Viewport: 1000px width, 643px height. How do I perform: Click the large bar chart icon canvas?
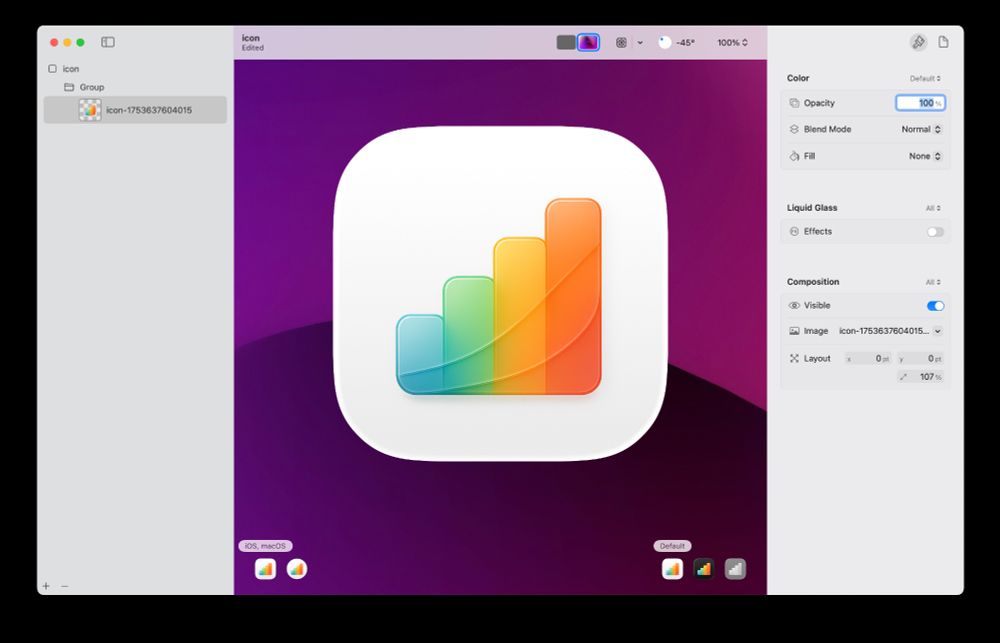[x=500, y=293]
